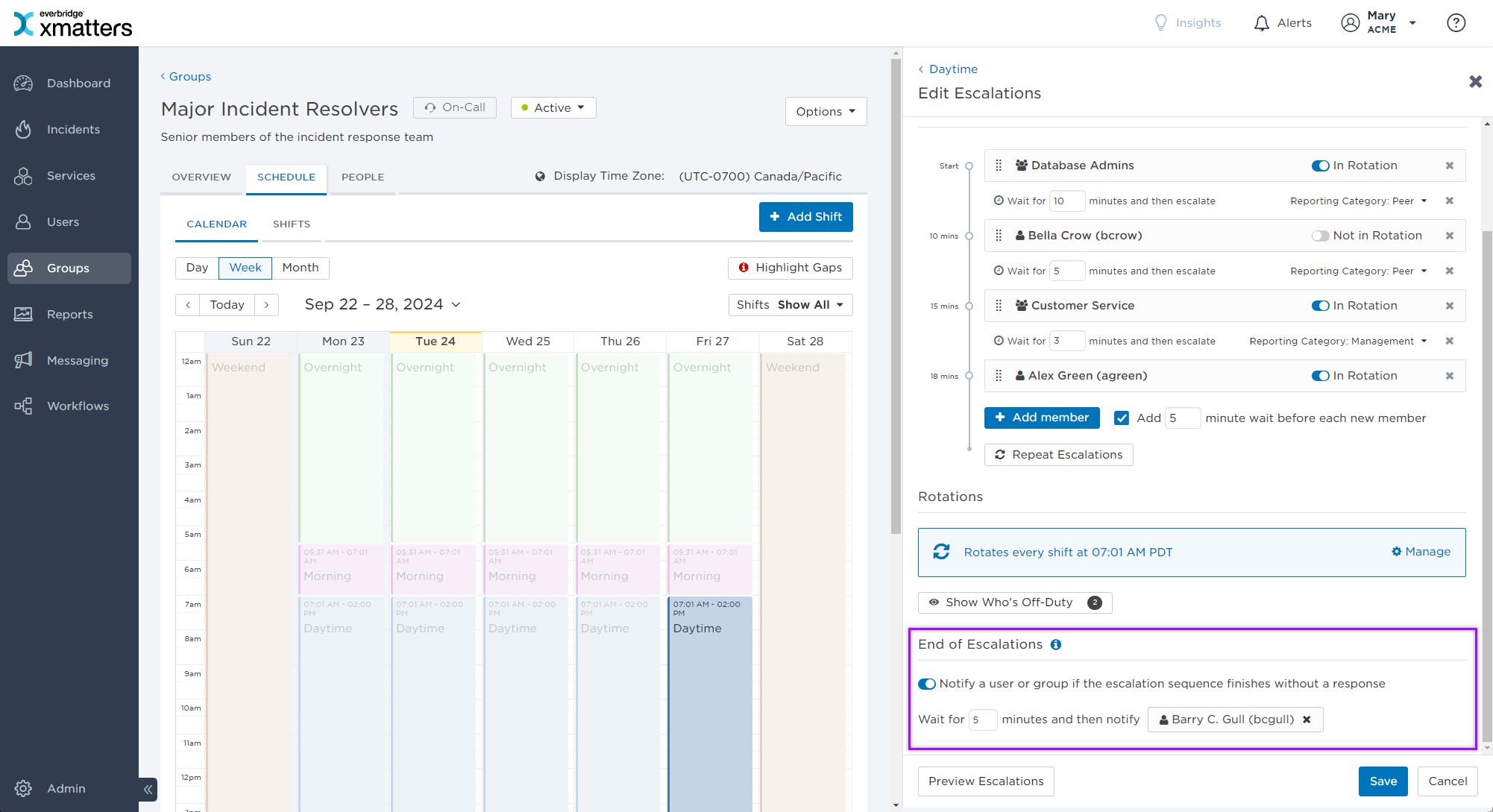Open Reporting Category Management dropdown

point(1338,342)
